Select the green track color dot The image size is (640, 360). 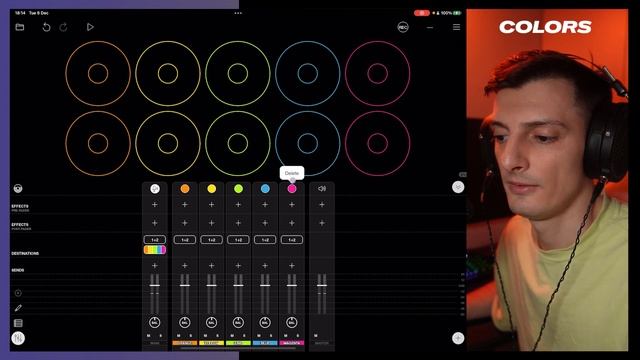pyautogui.click(x=238, y=189)
